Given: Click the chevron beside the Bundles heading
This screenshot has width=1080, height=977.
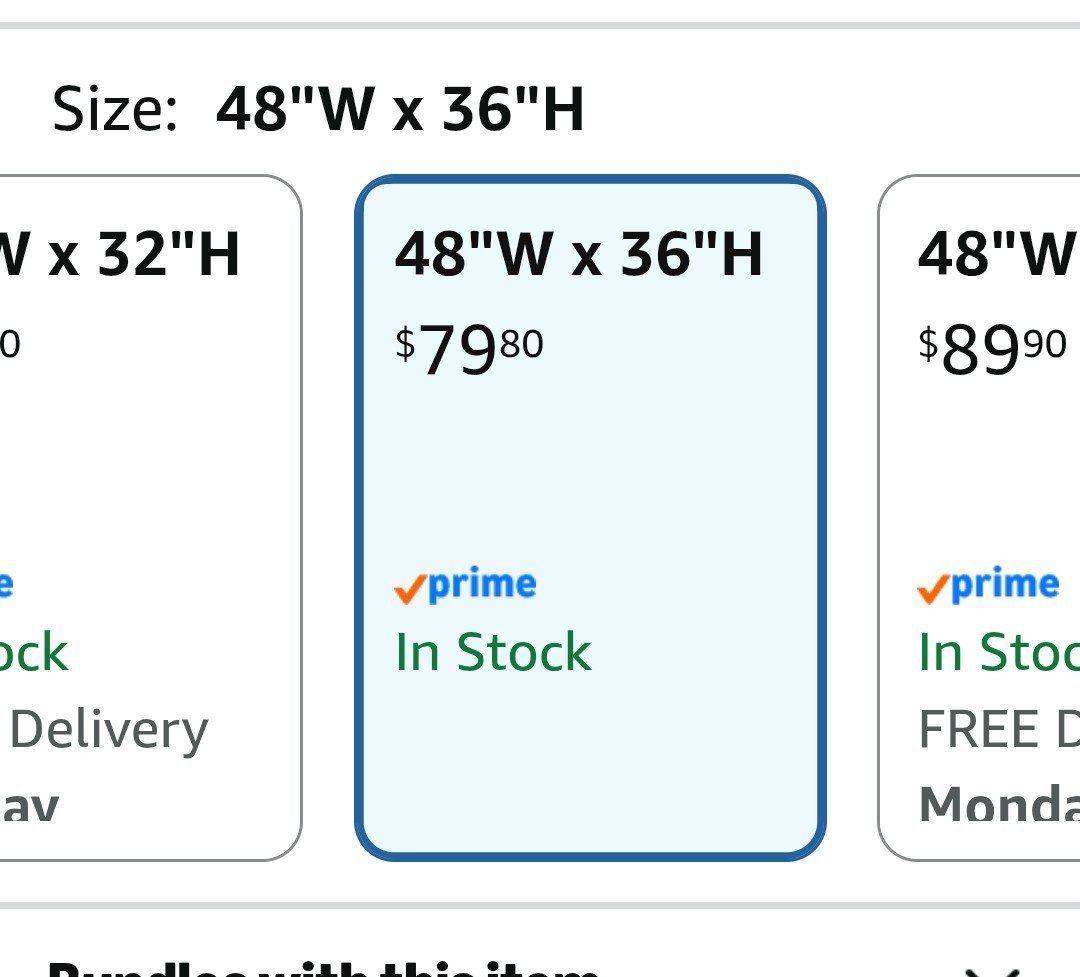Looking at the screenshot, I should coord(992,971).
